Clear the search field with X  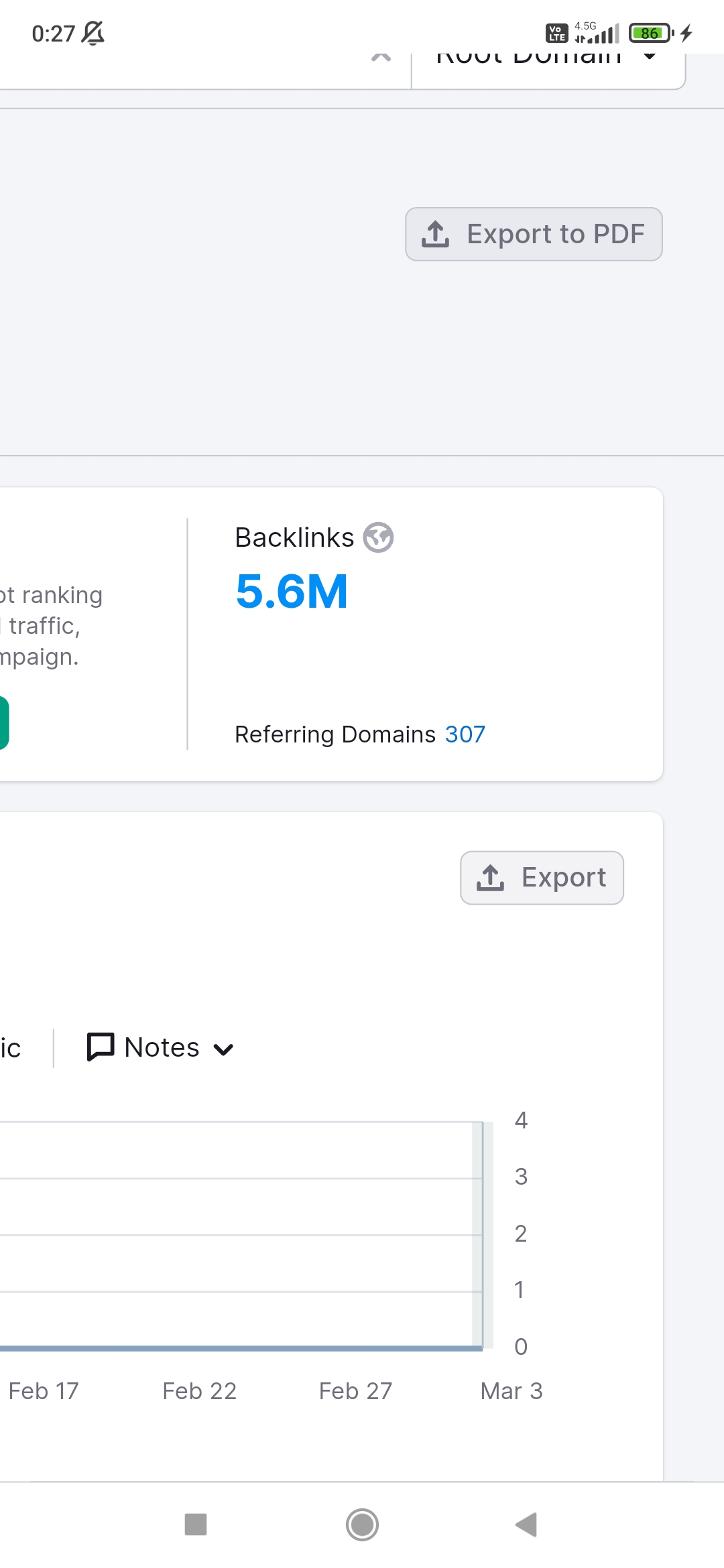click(x=381, y=57)
